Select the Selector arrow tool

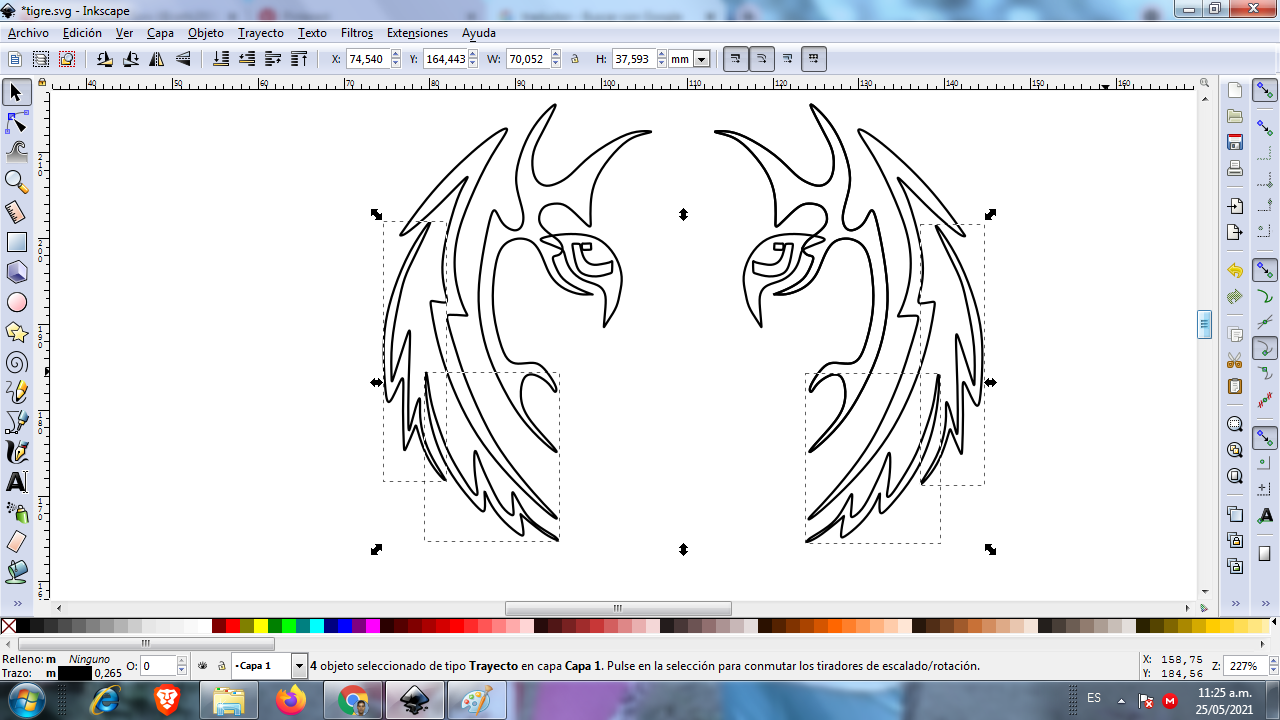pos(16,92)
